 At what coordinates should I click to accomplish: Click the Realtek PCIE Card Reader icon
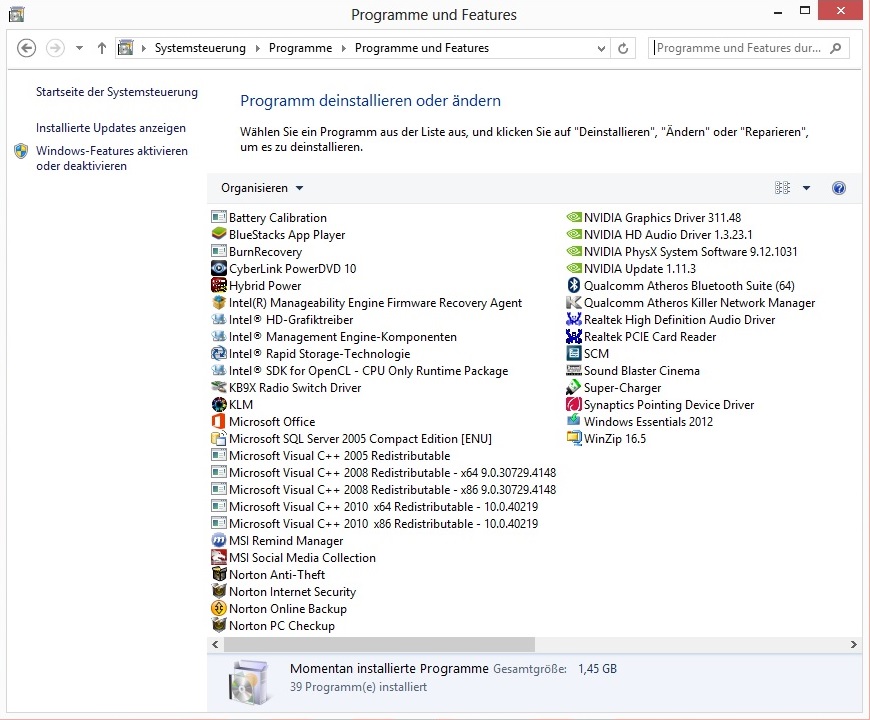(574, 336)
